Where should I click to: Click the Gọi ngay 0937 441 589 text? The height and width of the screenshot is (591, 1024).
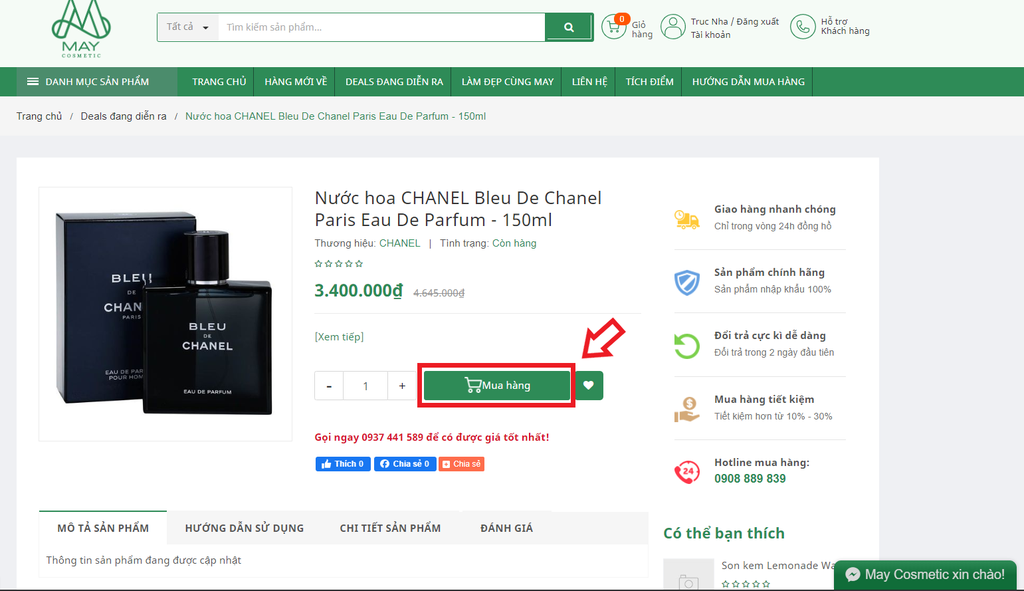[x=432, y=438]
